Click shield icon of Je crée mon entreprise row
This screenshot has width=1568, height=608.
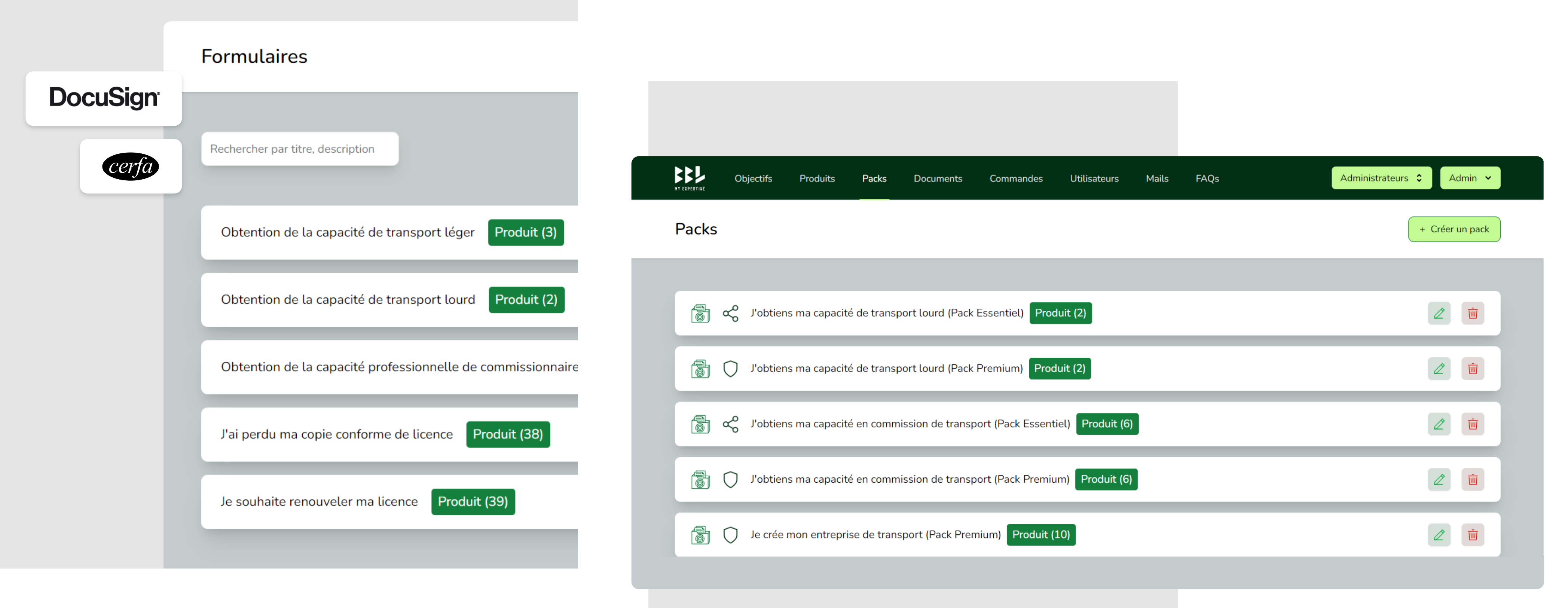click(730, 535)
